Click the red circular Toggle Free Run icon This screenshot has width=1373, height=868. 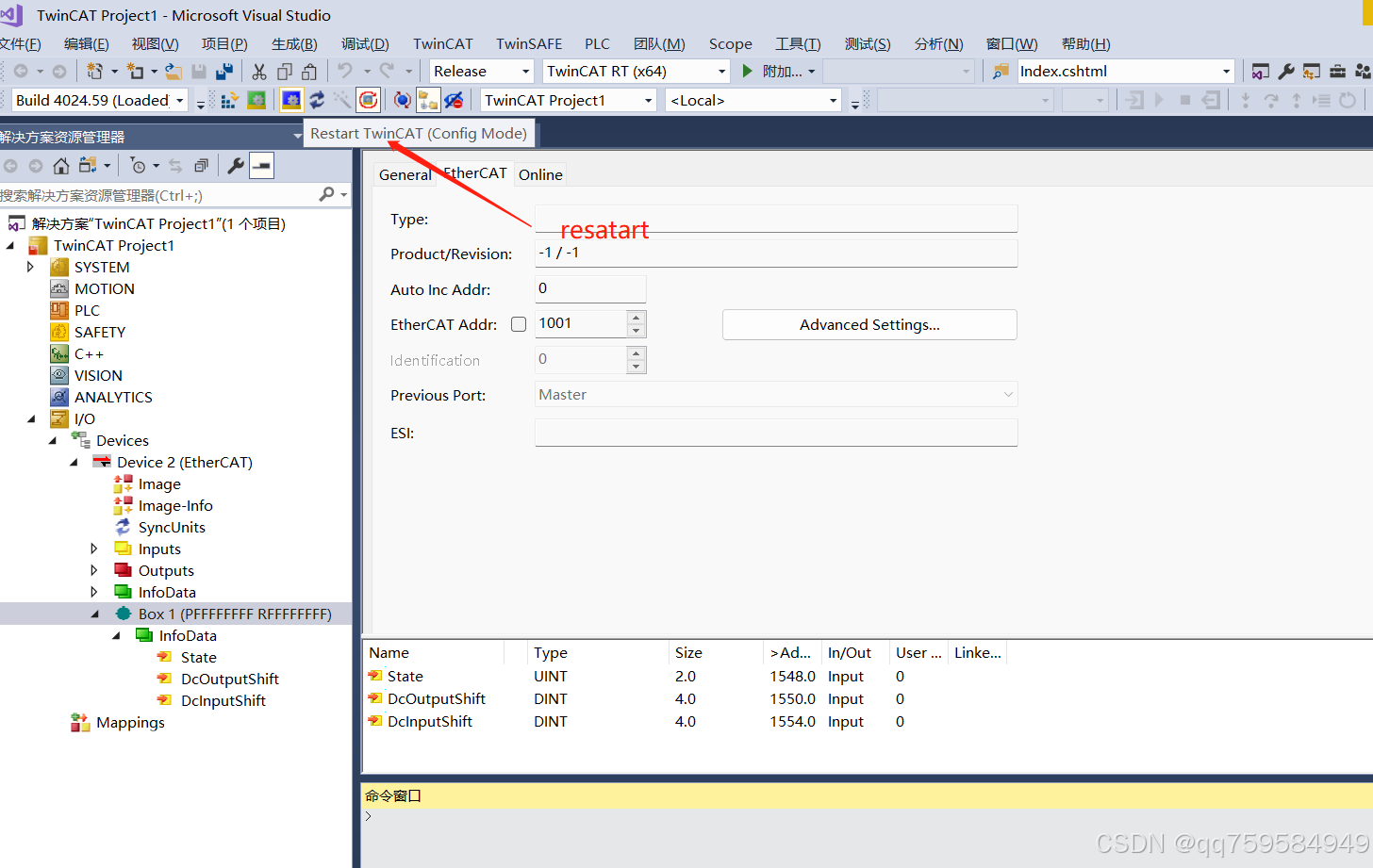[369, 100]
